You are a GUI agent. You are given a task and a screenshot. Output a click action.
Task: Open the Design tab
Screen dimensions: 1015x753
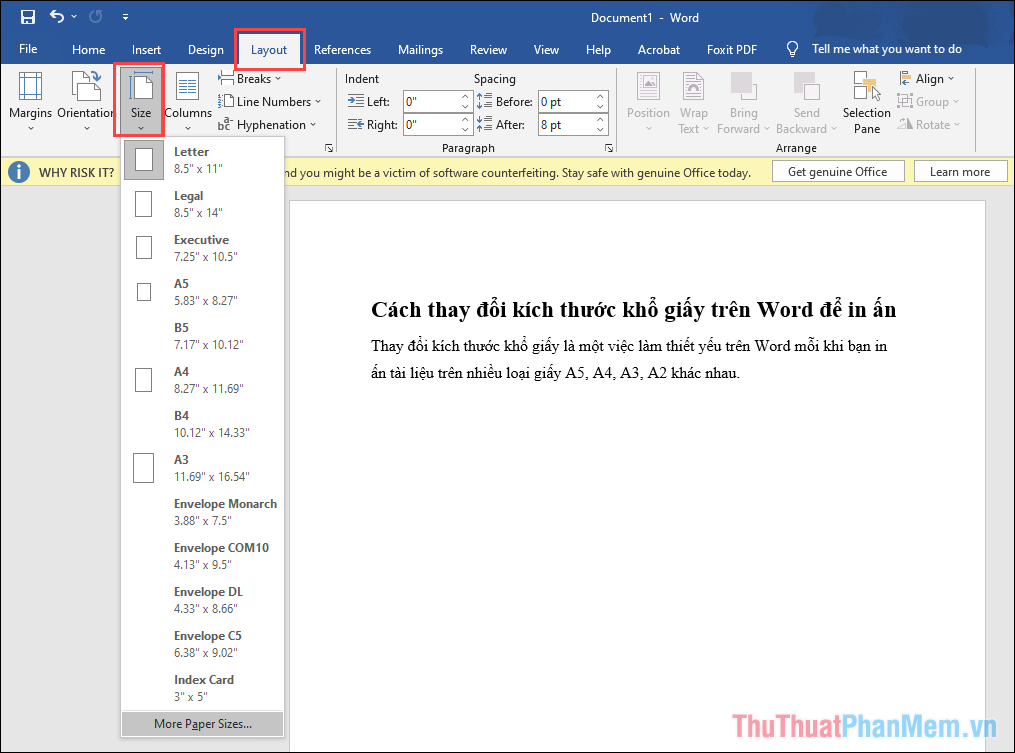coord(205,49)
